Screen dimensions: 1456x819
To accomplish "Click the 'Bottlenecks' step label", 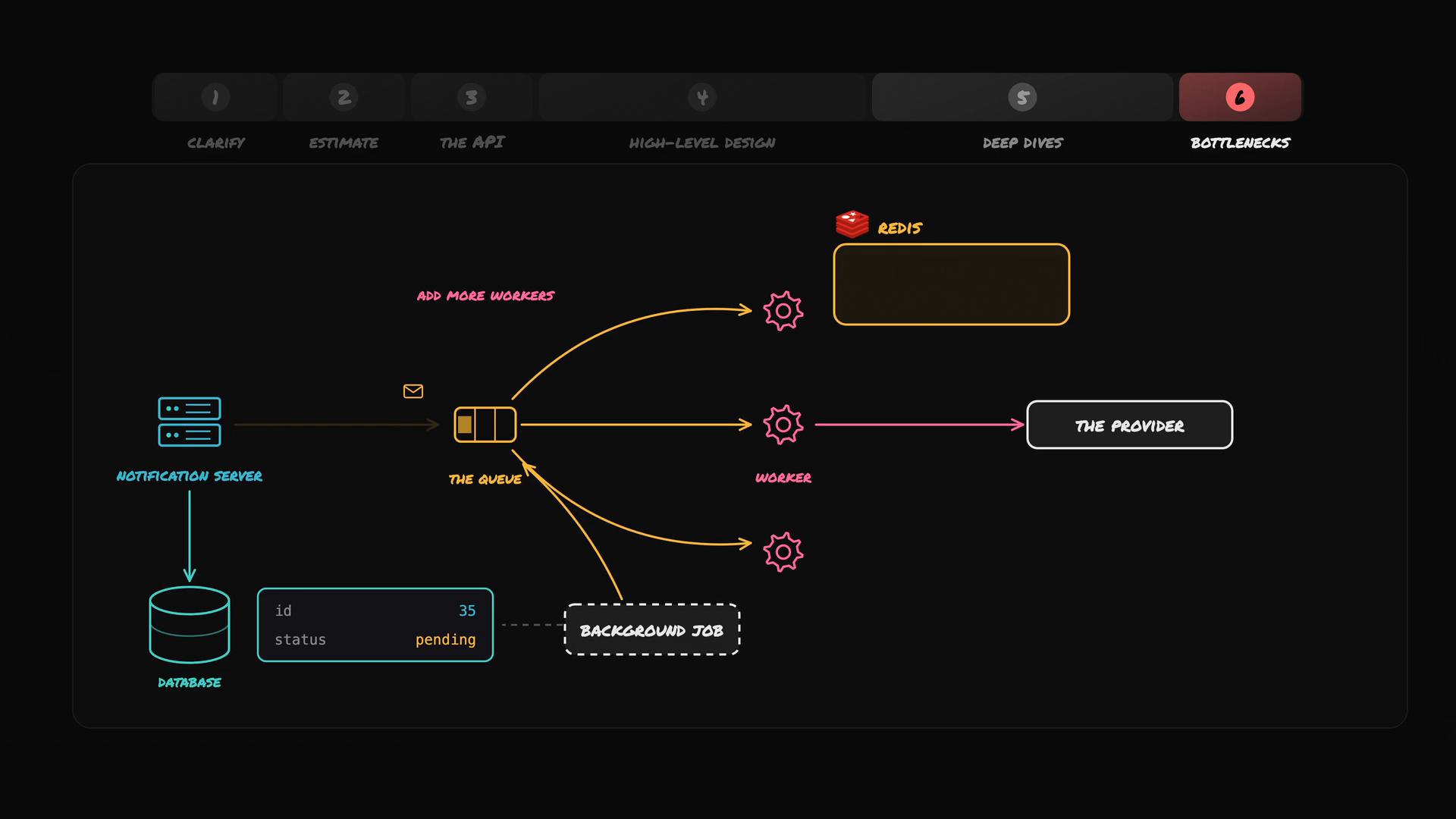I will tap(1241, 143).
